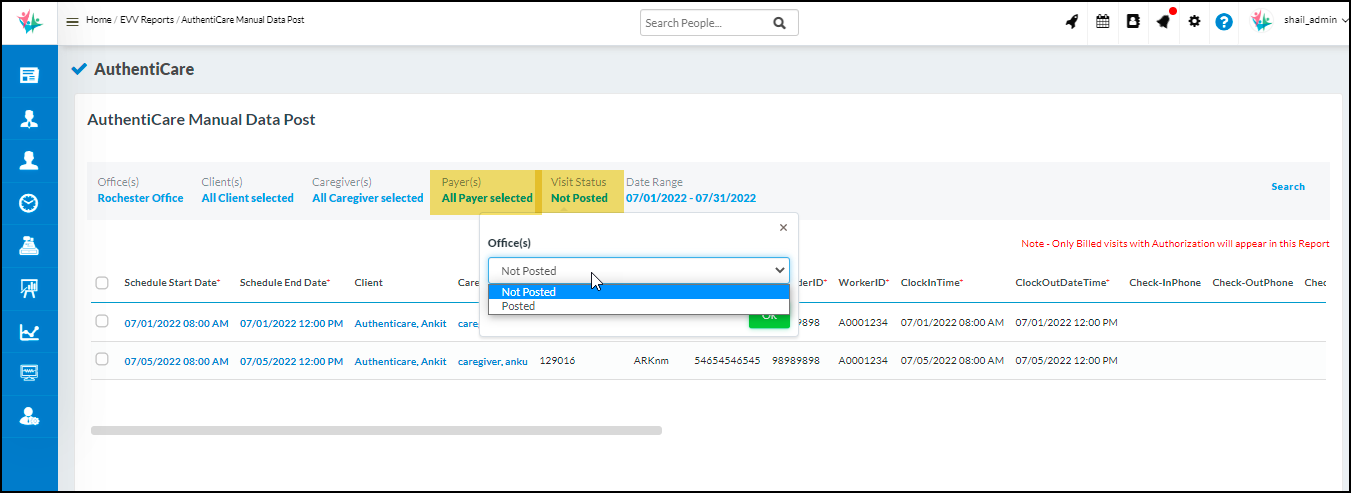Select the Posted option in list
This screenshot has width=1351, height=493.
[518, 306]
